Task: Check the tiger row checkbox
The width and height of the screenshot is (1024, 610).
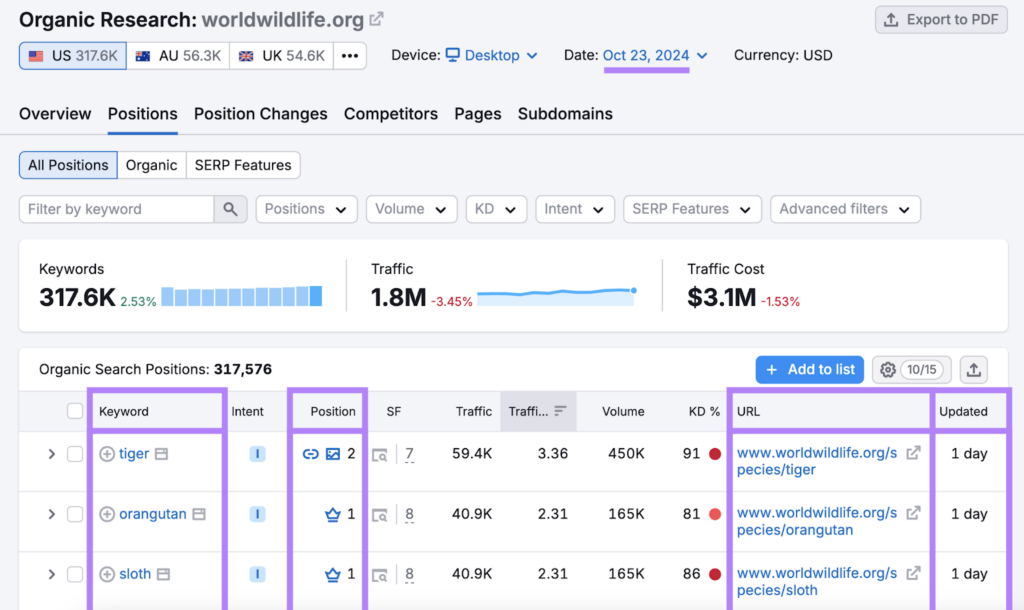Action: 75,454
